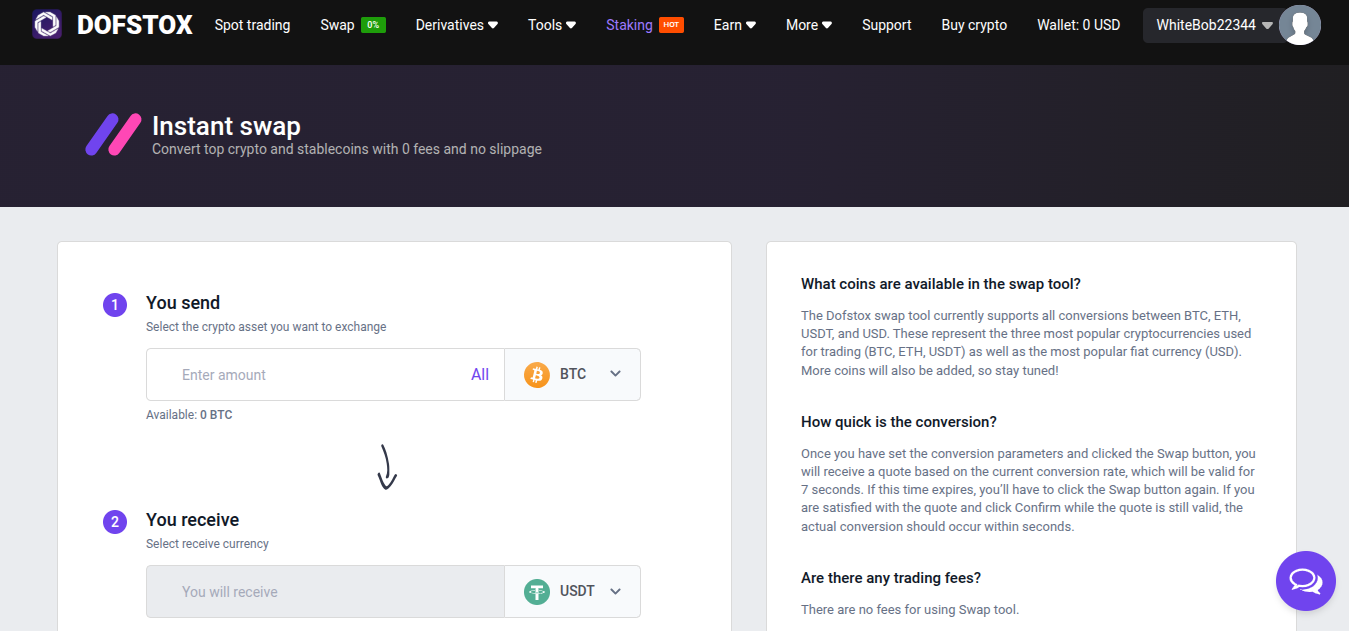Expand the WhiteBob22344 account menu
The width and height of the screenshot is (1349, 631).
tap(1214, 25)
